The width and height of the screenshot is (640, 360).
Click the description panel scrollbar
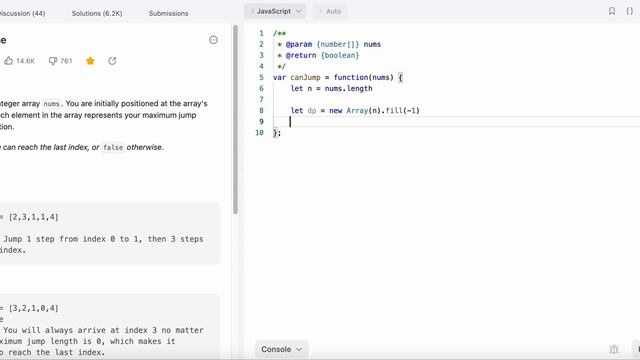(236, 120)
